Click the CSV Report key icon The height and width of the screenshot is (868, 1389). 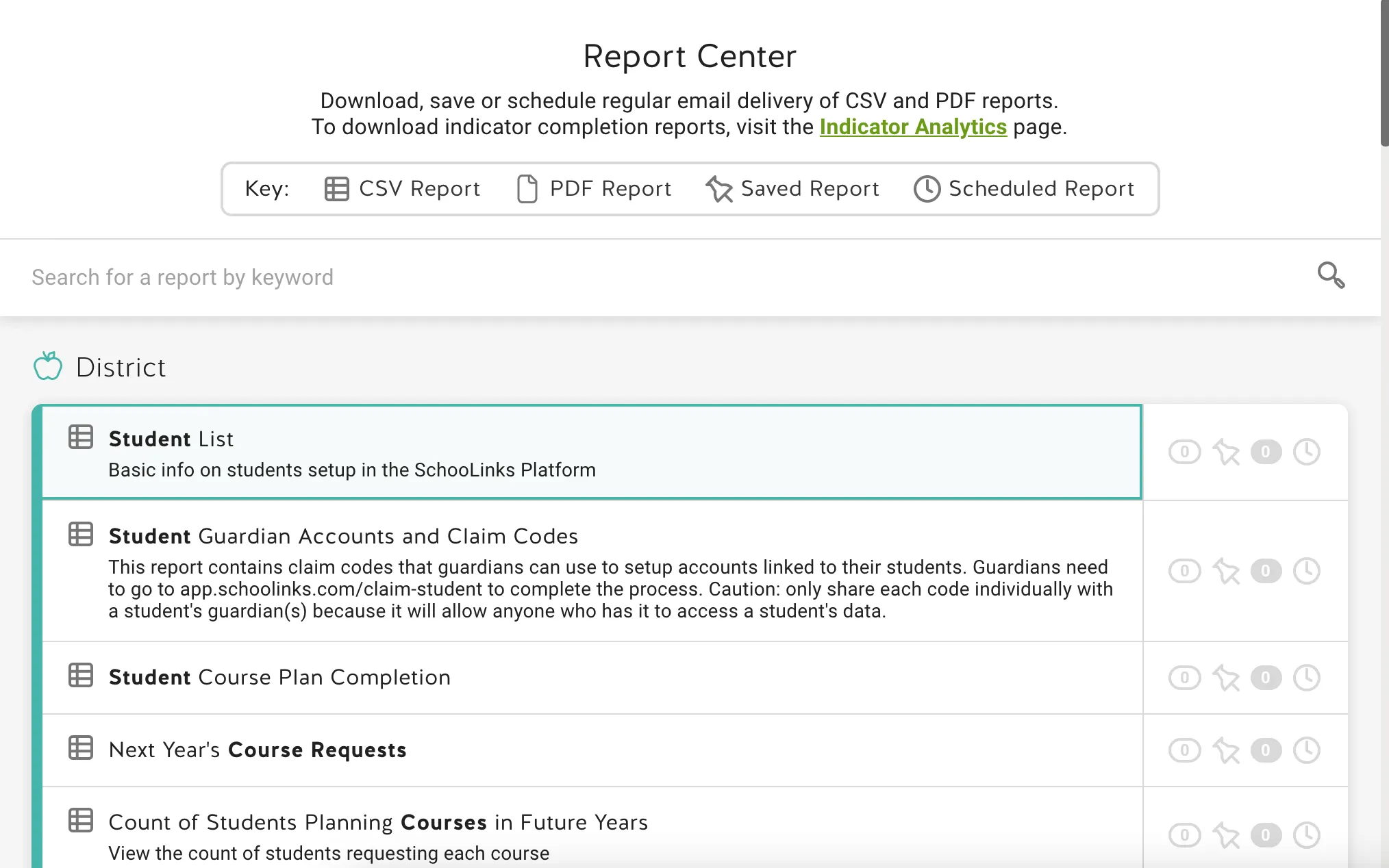[336, 189]
